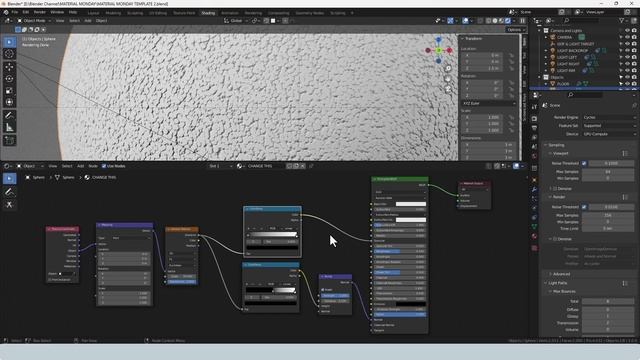Collapse the Light Paths panel

pos(558,283)
